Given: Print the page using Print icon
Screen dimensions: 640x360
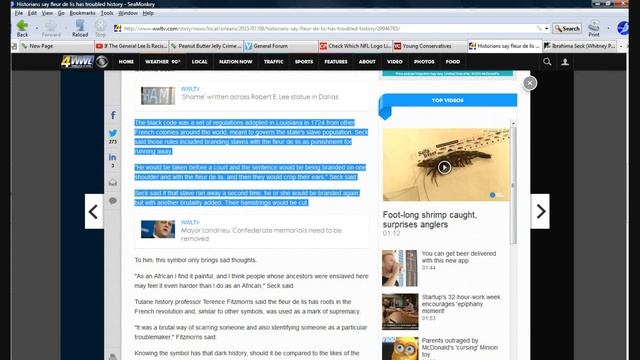Looking at the screenshot, I should click(x=594, y=29).
